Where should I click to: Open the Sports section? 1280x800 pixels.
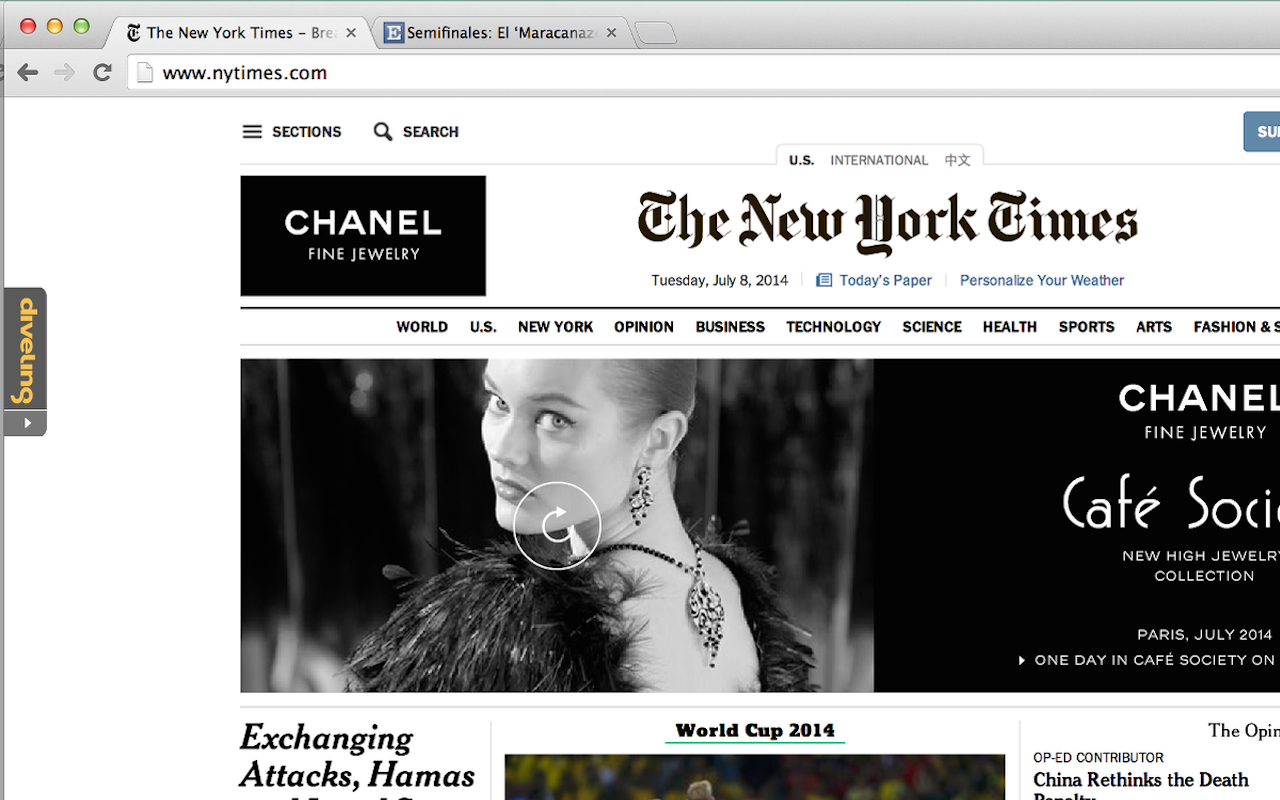point(1086,327)
